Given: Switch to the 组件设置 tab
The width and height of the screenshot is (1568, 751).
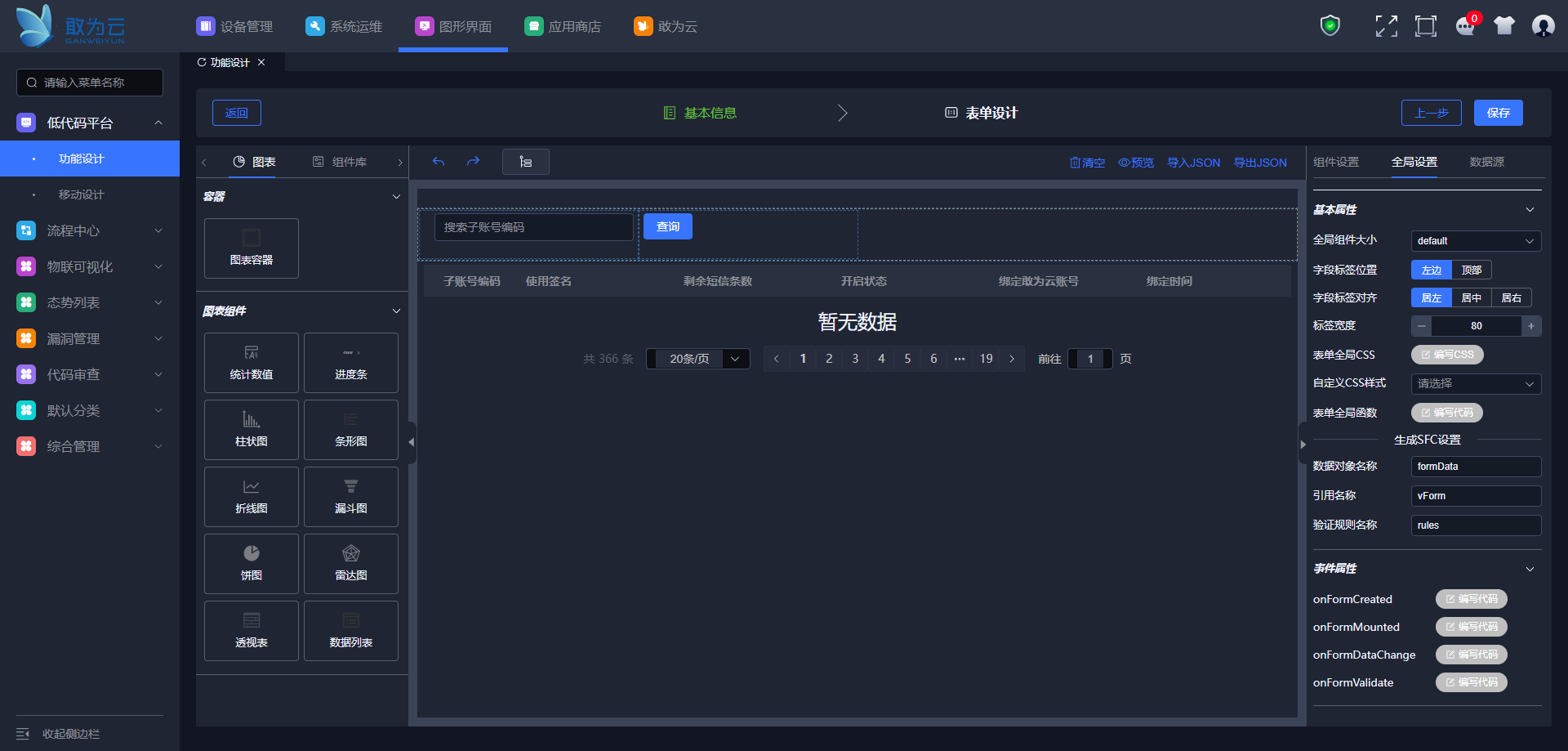Looking at the screenshot, I should point(1336,162).
